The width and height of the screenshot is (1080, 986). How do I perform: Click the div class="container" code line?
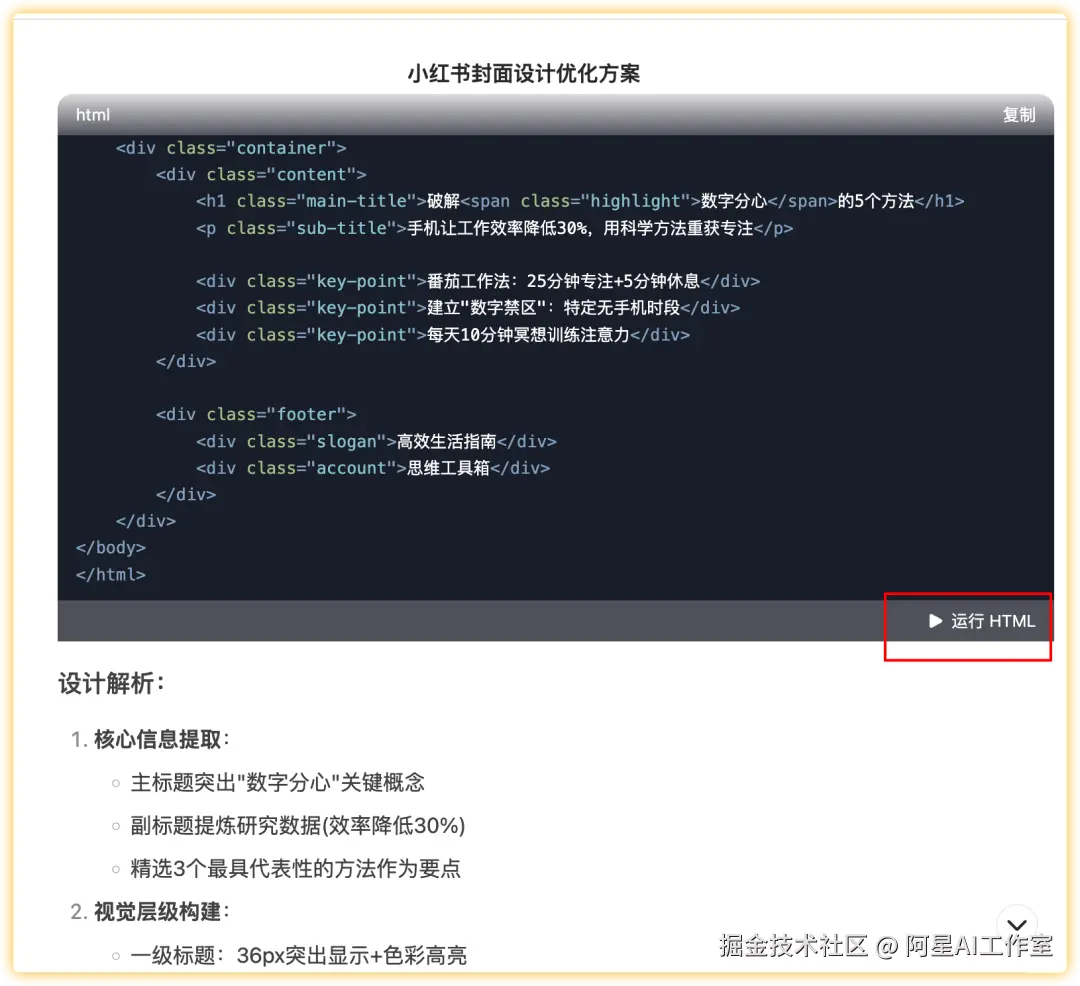231,148
